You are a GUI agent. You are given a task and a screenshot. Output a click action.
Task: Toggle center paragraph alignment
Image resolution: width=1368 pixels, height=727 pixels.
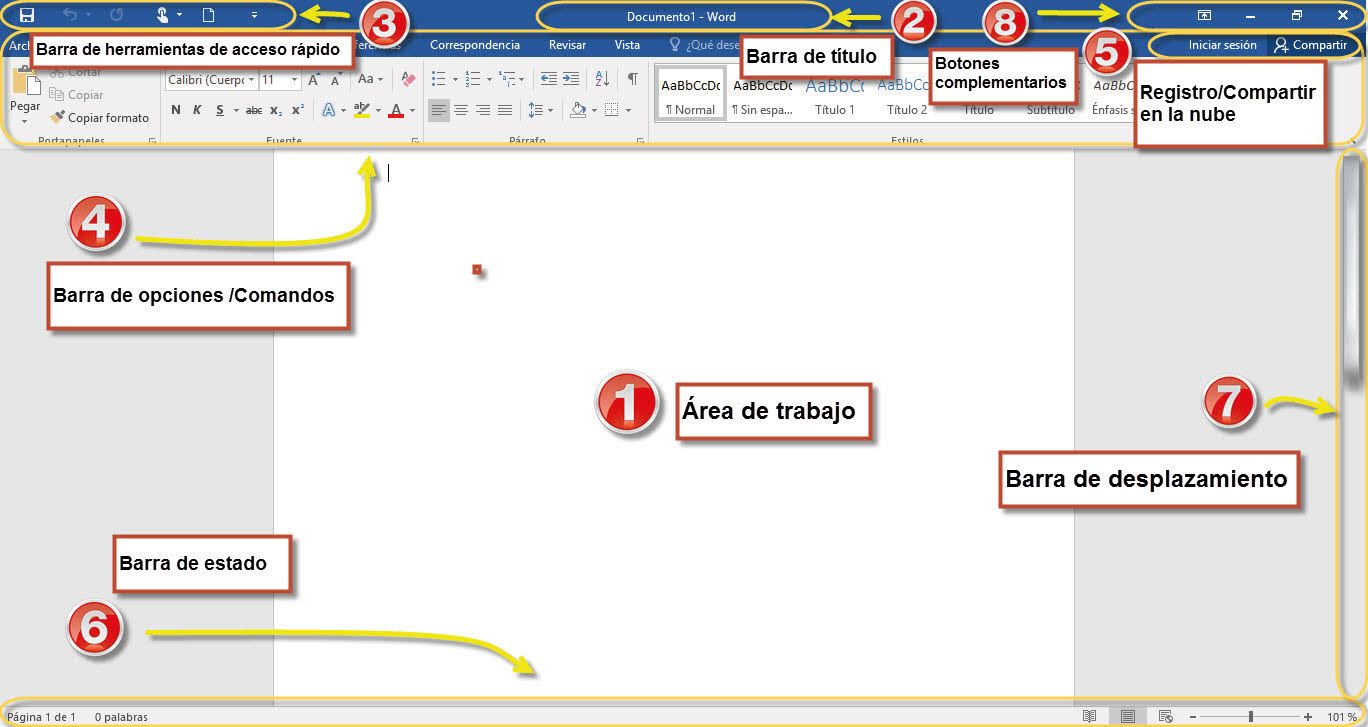(460, 109)
